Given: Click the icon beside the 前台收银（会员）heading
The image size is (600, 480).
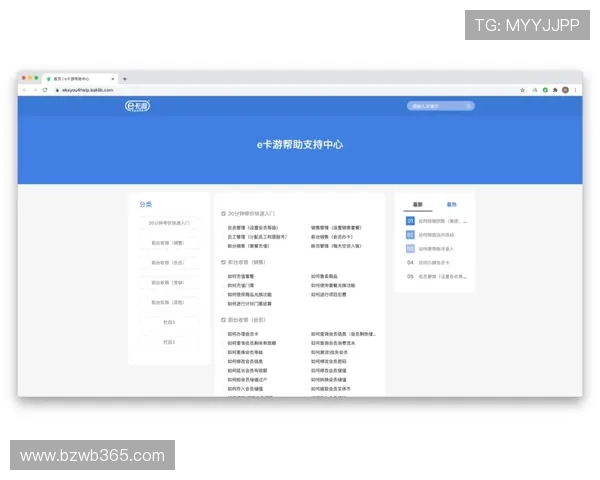Looking at the screenshot, I should pyautogui.click(x=223, y=320).
